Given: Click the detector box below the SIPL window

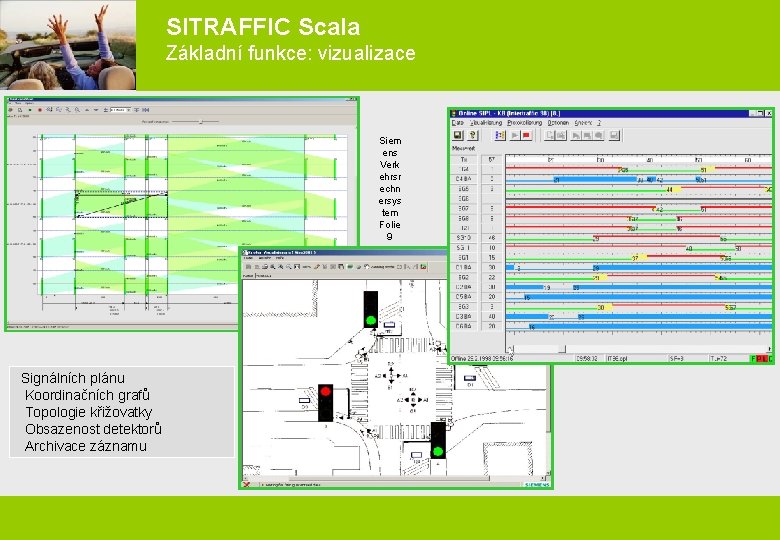Looking at the screenshot, I should [469, 378].
